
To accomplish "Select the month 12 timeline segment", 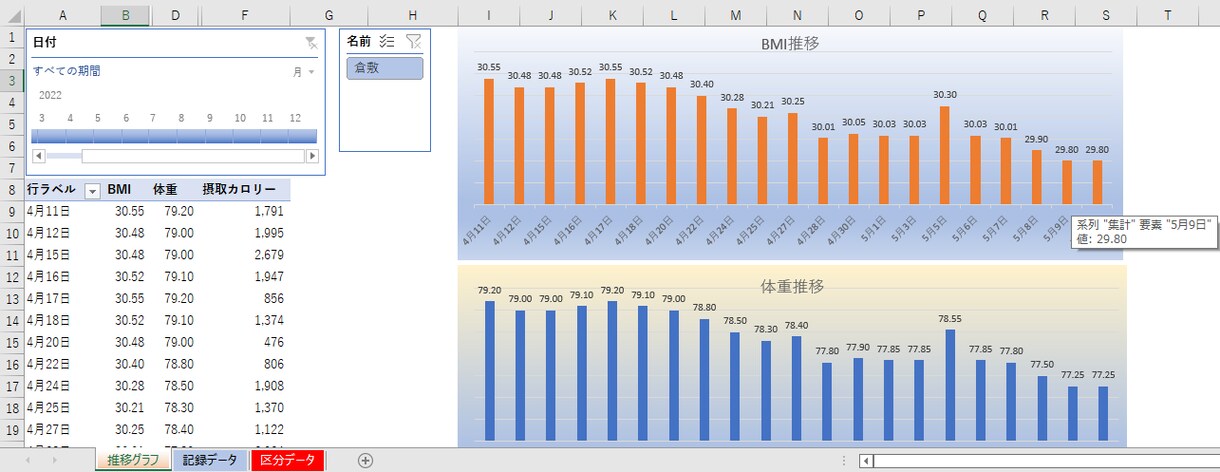I will point(296,136).
